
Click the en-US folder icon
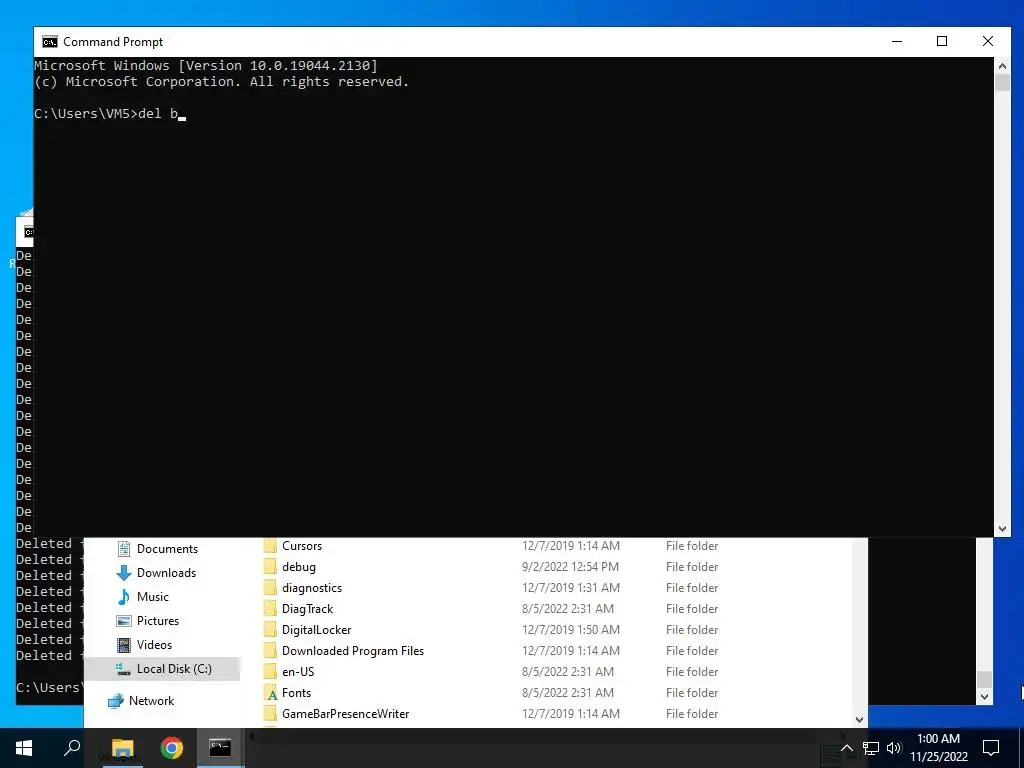pyautogui.click(x=270, y=671)
